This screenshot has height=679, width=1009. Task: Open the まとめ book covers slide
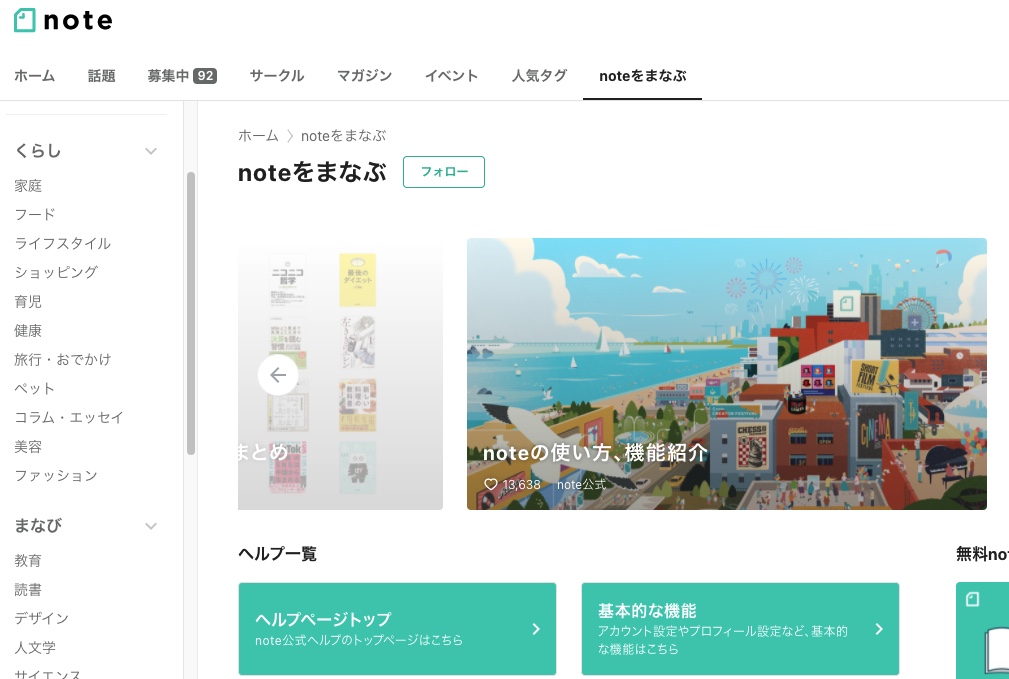(340, 373)
